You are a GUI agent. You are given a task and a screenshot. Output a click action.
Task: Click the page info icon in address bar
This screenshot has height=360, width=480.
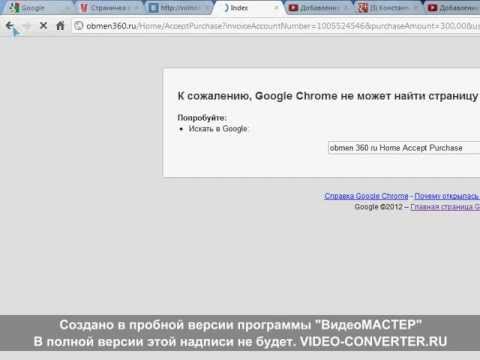79,26
